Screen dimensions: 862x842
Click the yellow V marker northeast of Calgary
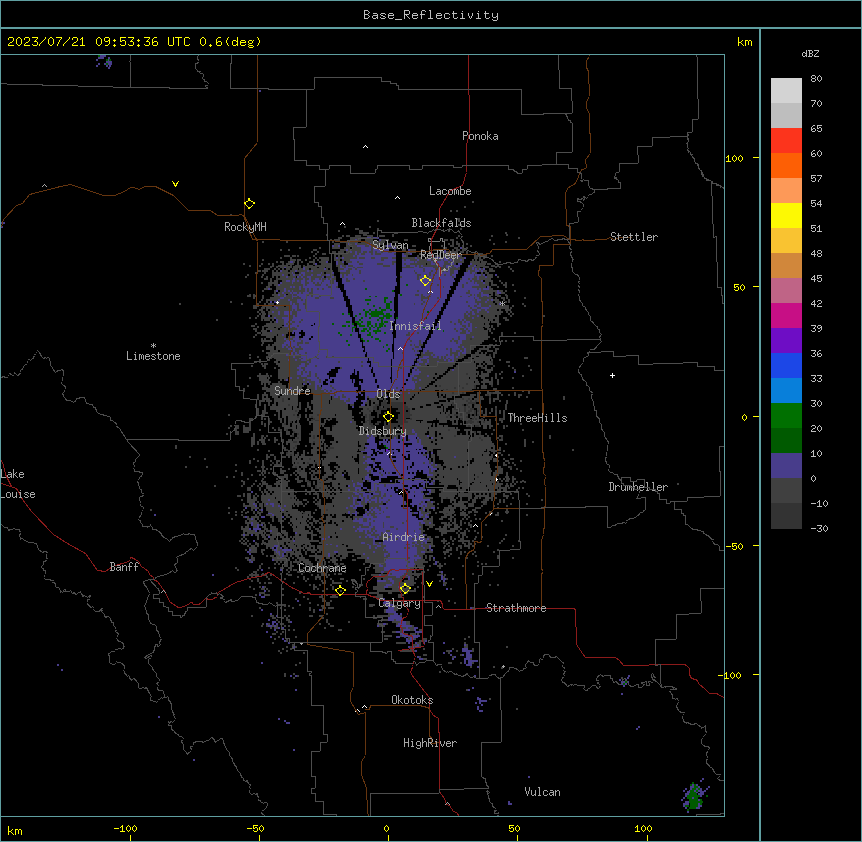click(429, 584)
